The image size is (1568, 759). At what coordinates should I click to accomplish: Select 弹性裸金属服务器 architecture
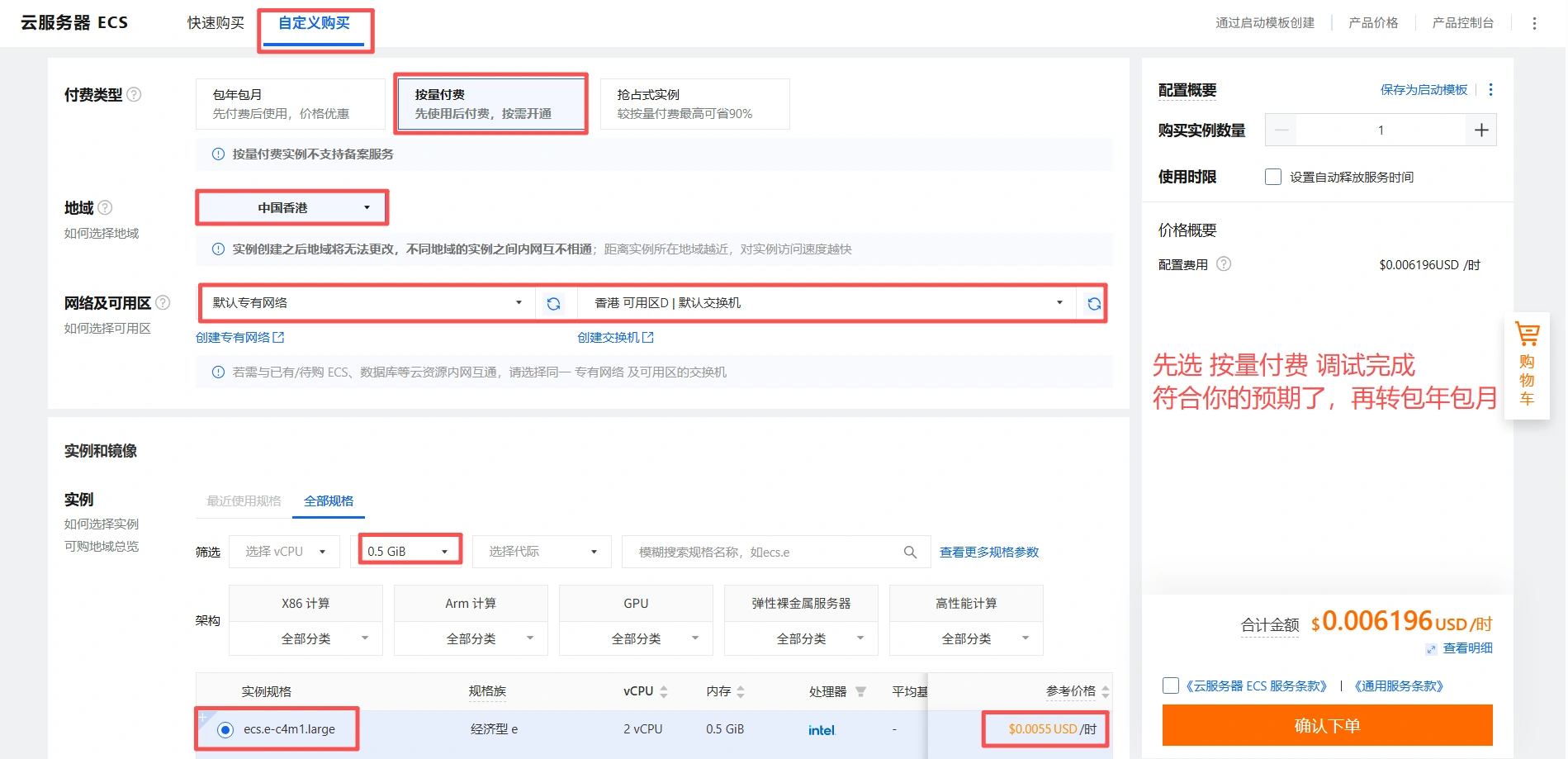[x=801, y=604]
